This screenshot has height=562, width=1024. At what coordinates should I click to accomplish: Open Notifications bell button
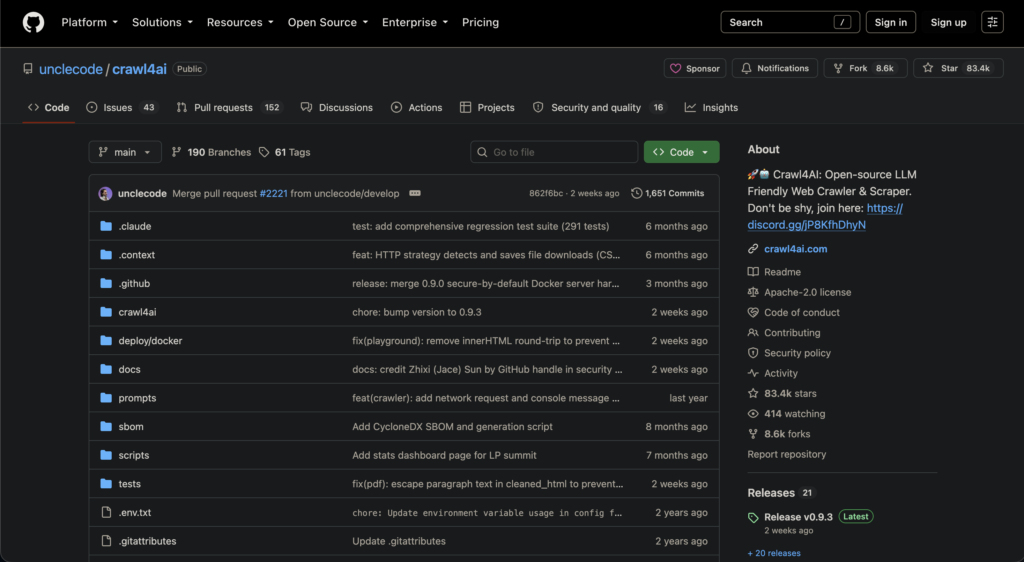(775, 69)
